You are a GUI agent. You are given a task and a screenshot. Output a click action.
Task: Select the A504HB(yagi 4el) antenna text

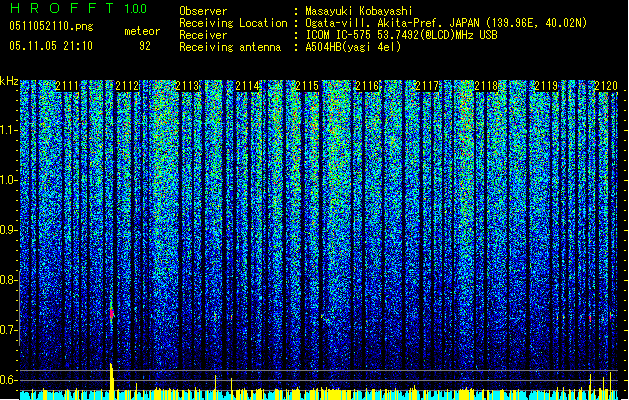353,47
